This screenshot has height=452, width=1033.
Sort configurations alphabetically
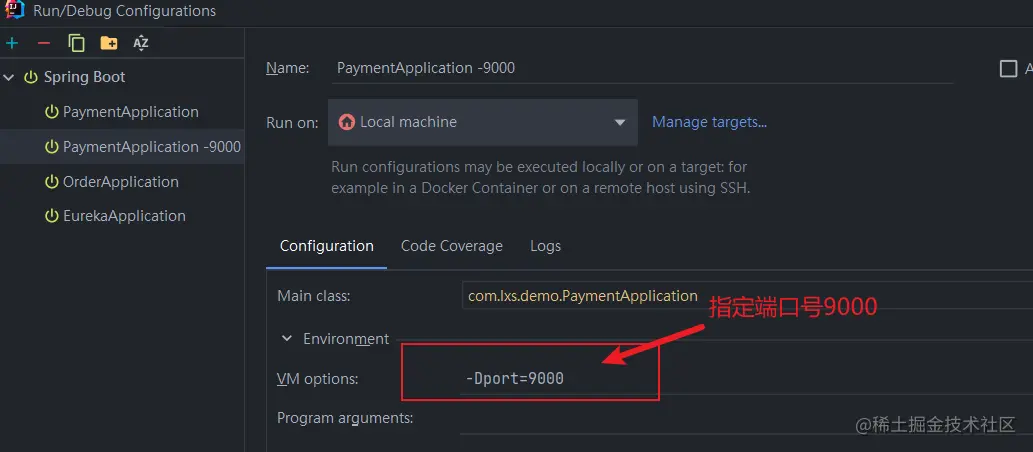141,43
